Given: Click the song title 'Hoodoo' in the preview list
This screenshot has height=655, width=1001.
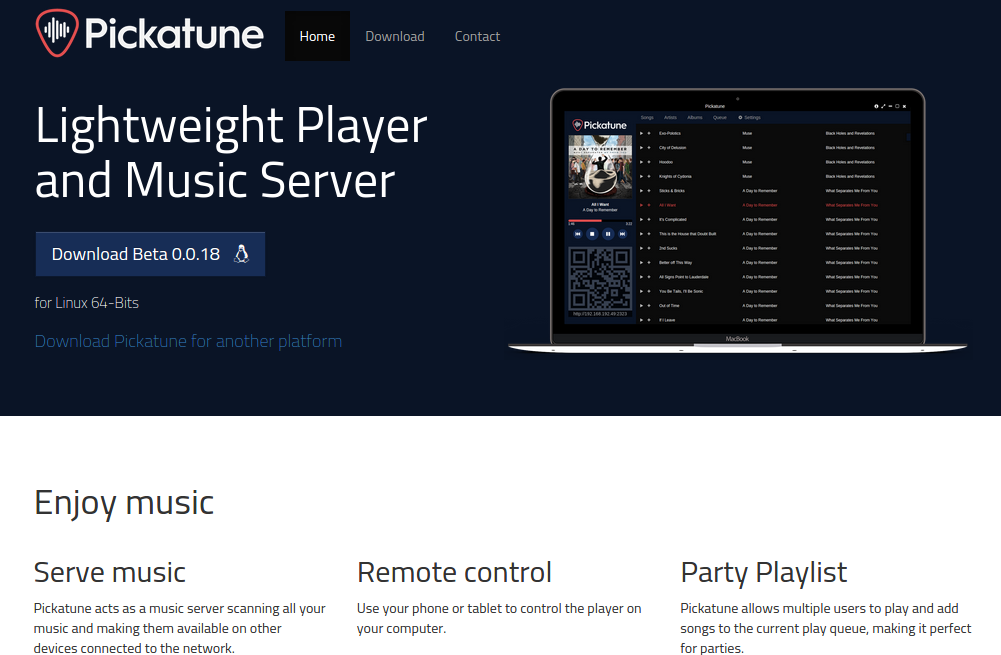Looking at the screenshot, I should (666, 162).
